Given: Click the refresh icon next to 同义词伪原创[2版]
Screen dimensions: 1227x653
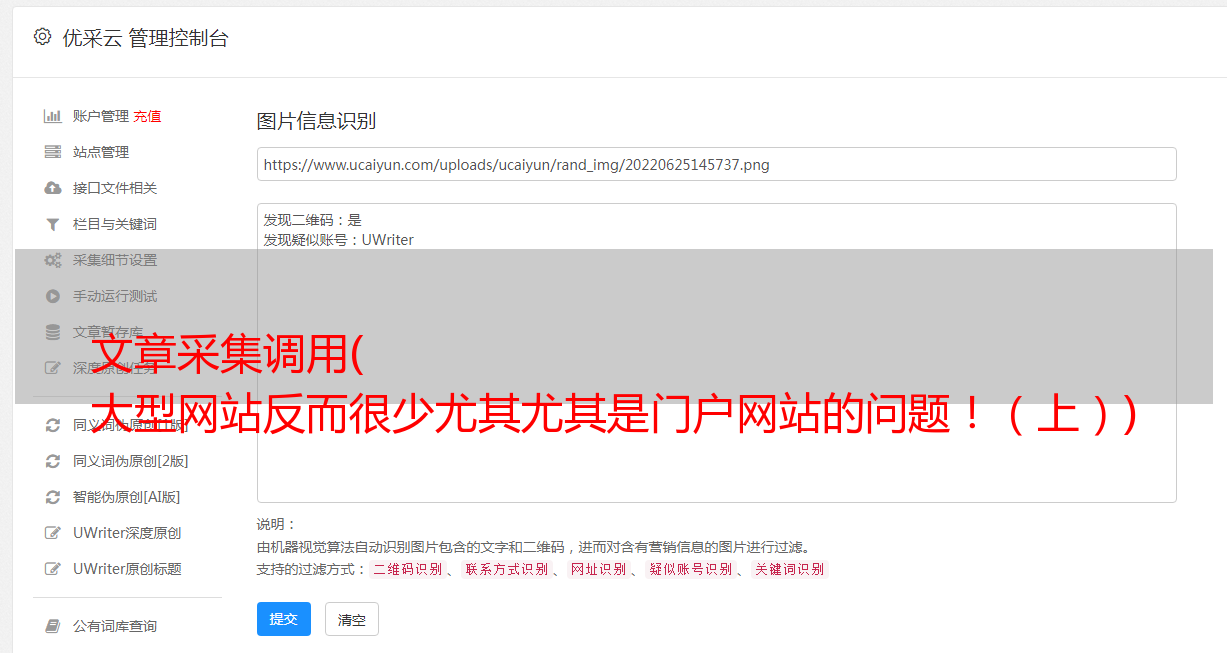Looking at the screenshot, I should tap(53, 461).
